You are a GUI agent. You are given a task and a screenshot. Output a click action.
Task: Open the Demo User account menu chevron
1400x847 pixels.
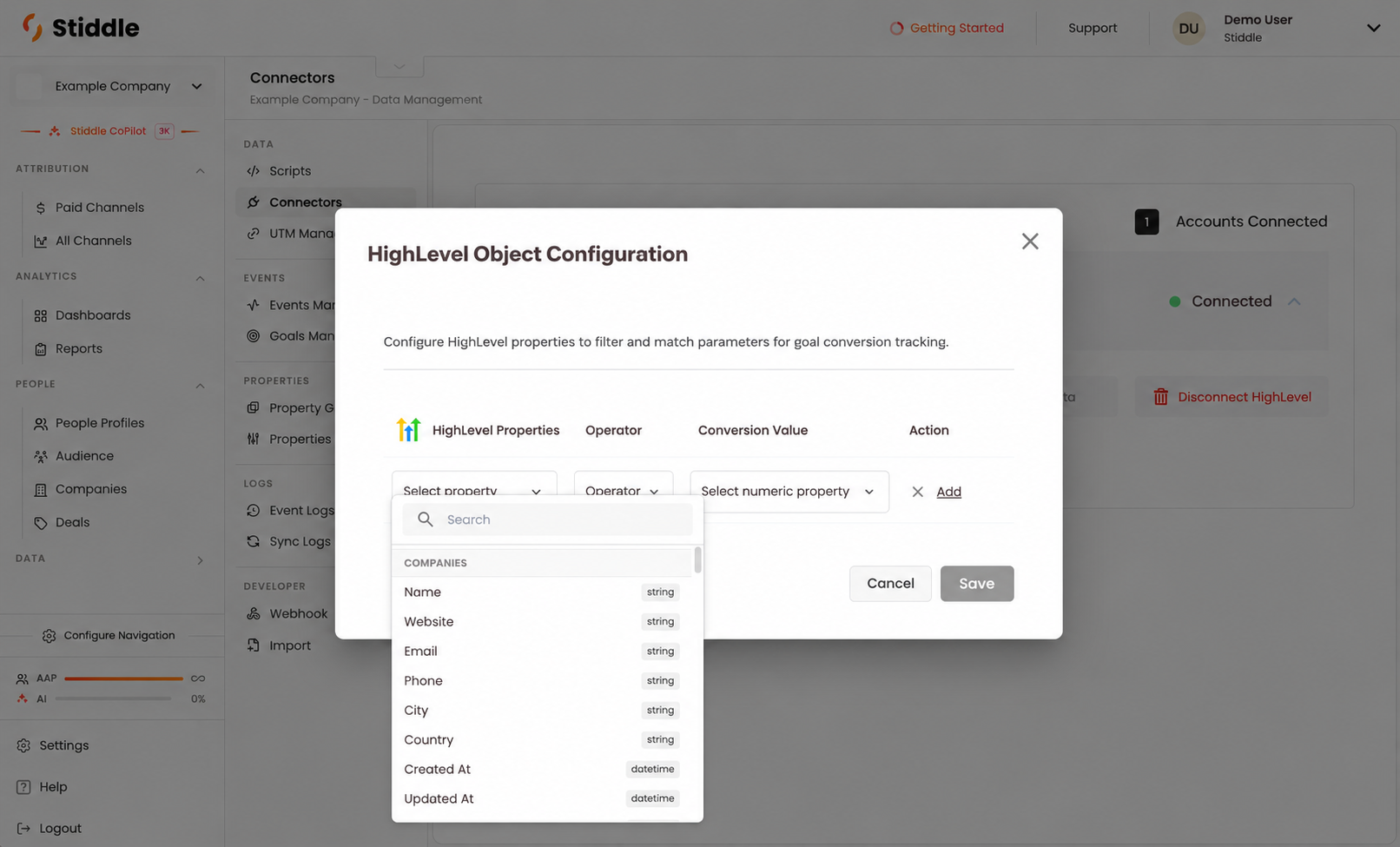pyautogui.click(x=1373, y=28)
